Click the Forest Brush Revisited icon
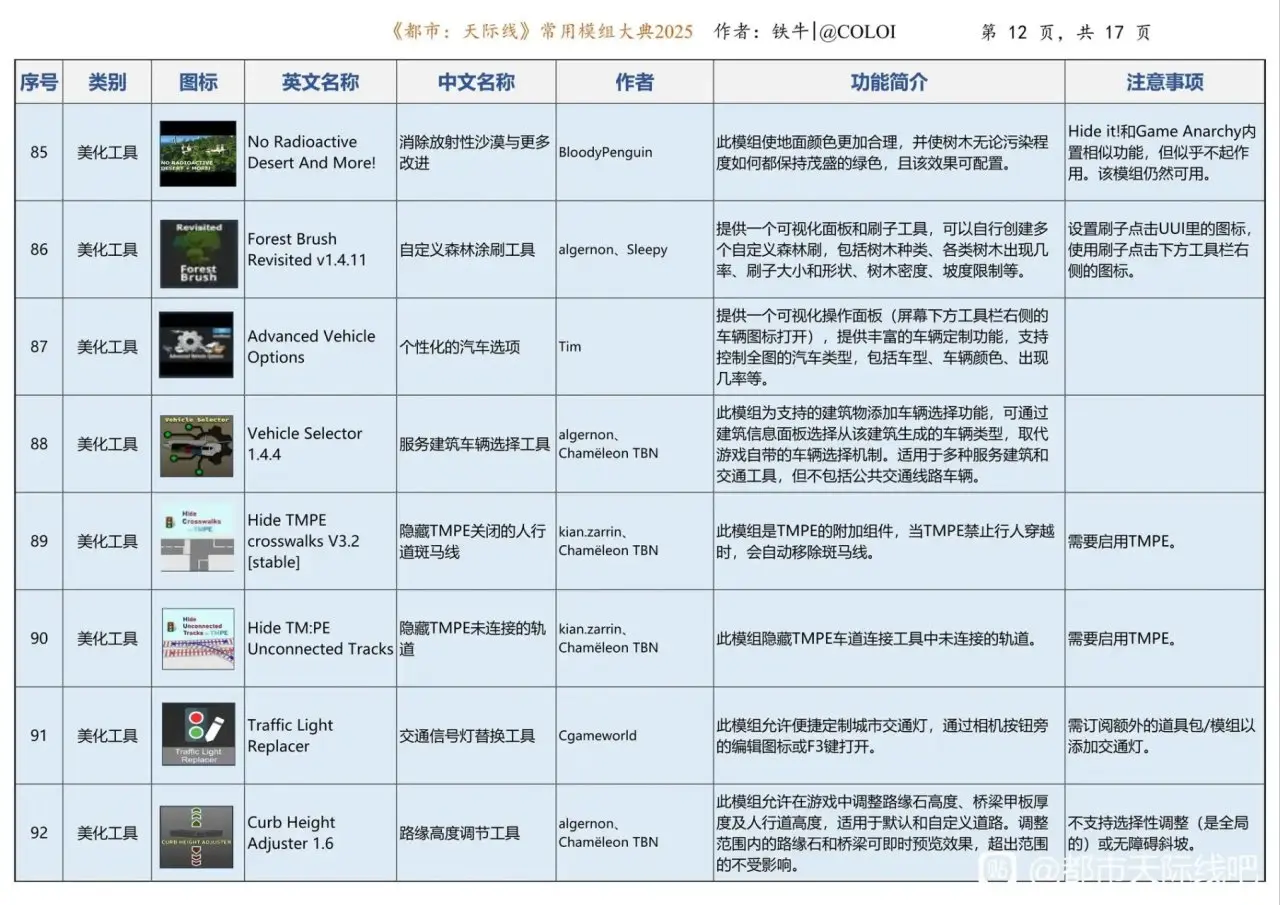This screenshot has height=905, width=1280. click(198, 250)
